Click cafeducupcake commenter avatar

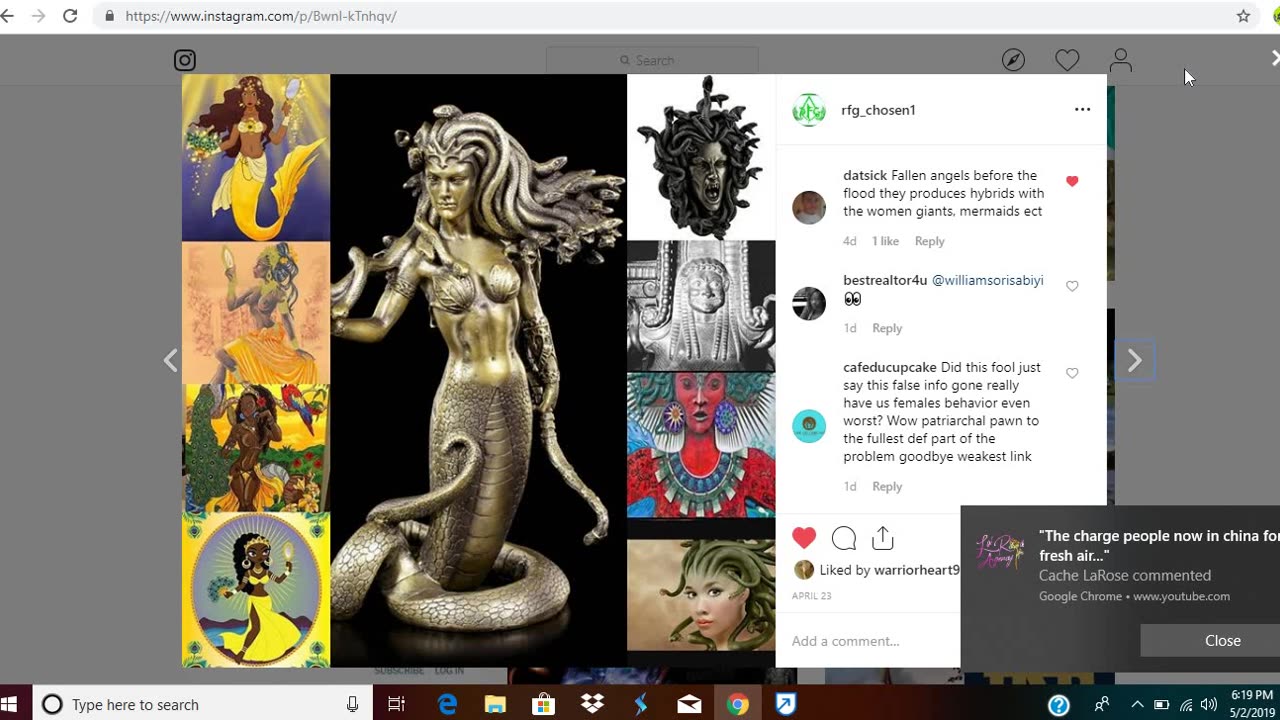pos(809,426)
